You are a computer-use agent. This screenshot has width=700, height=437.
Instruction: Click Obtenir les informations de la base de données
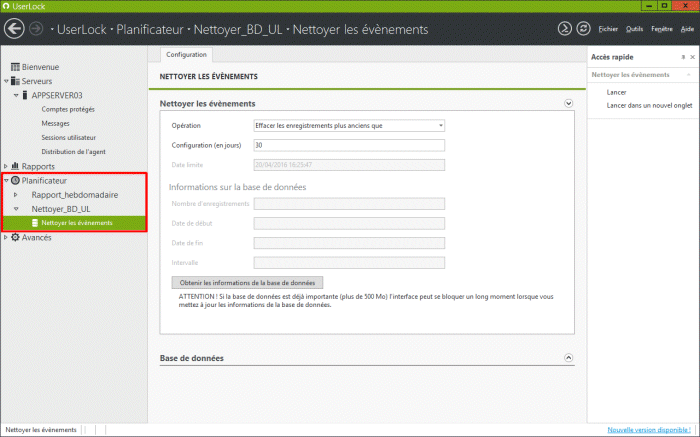[247, 283]
